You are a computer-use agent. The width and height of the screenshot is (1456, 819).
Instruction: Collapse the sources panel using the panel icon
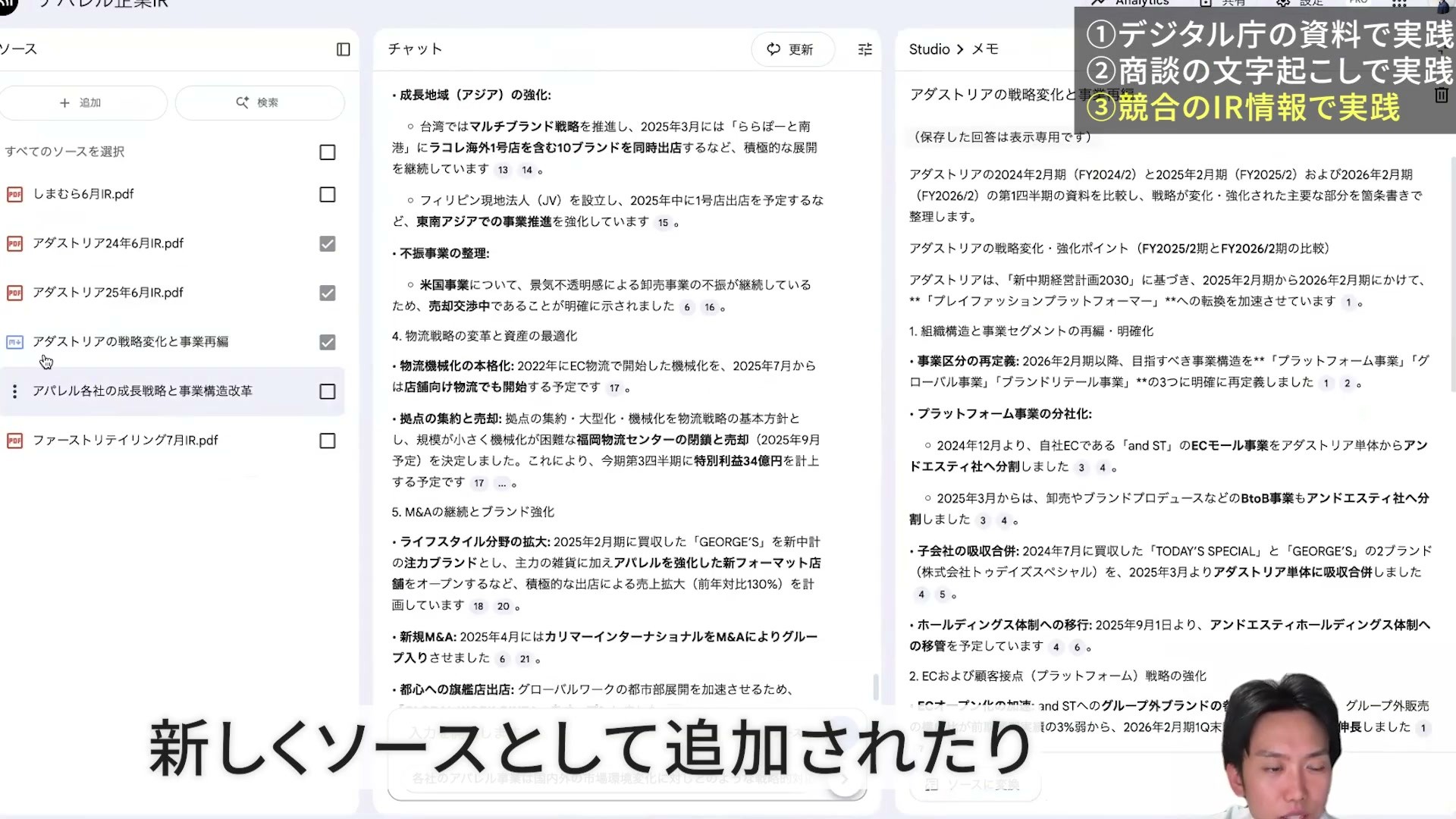pyautogui.click(x=343, y=49)
